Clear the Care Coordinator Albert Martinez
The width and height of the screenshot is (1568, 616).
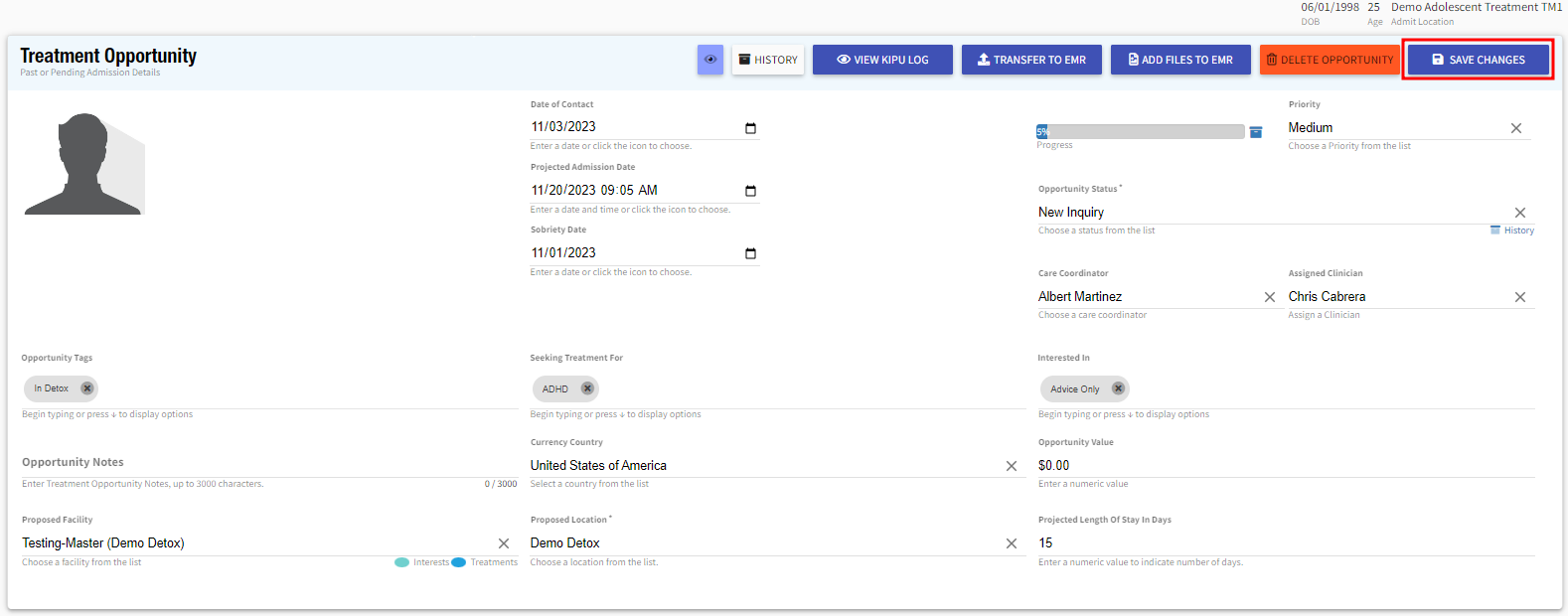point(1269,297)
